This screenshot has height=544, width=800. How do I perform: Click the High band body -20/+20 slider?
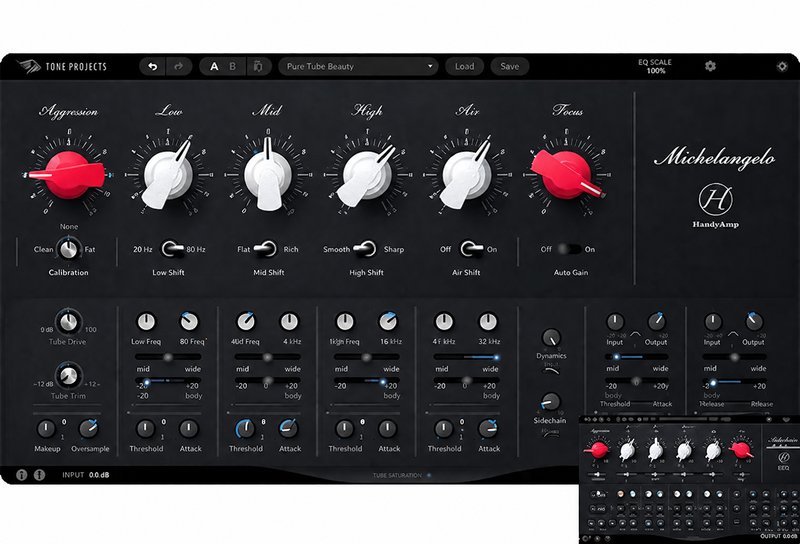(x=366, y=381)
